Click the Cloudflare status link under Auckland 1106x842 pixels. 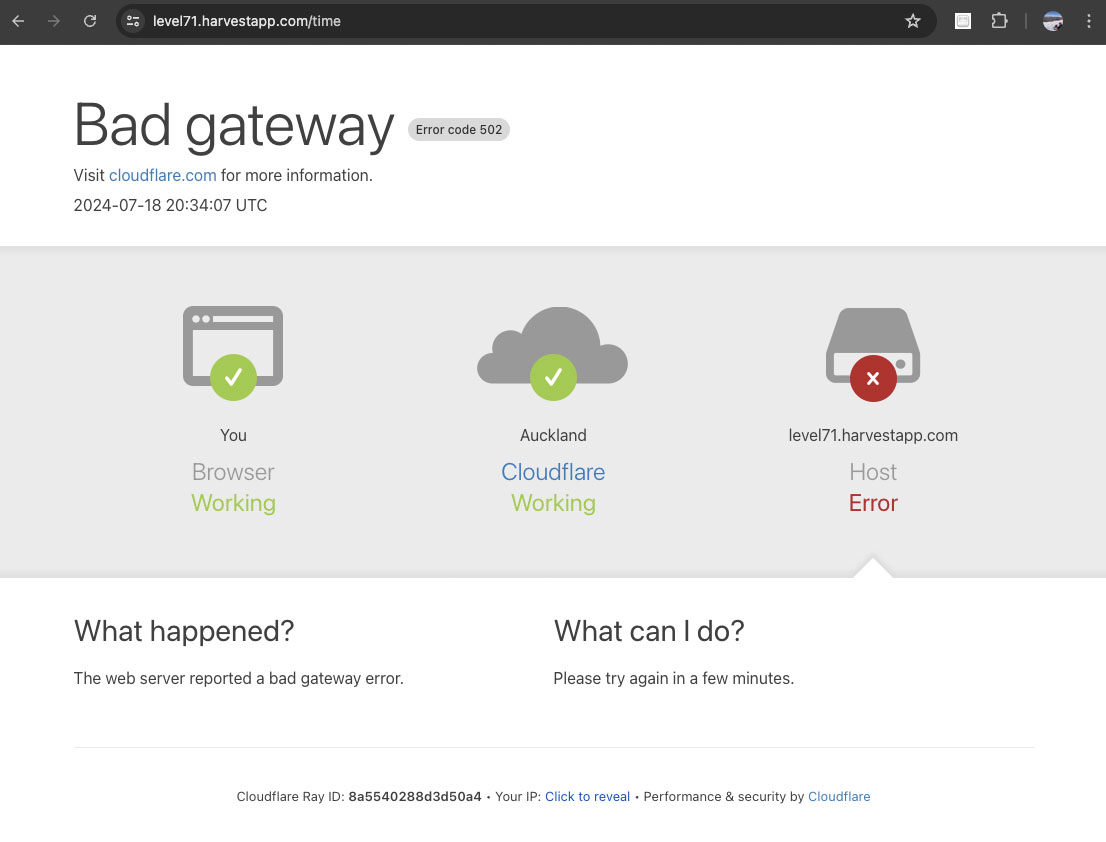tap(553, 472)
